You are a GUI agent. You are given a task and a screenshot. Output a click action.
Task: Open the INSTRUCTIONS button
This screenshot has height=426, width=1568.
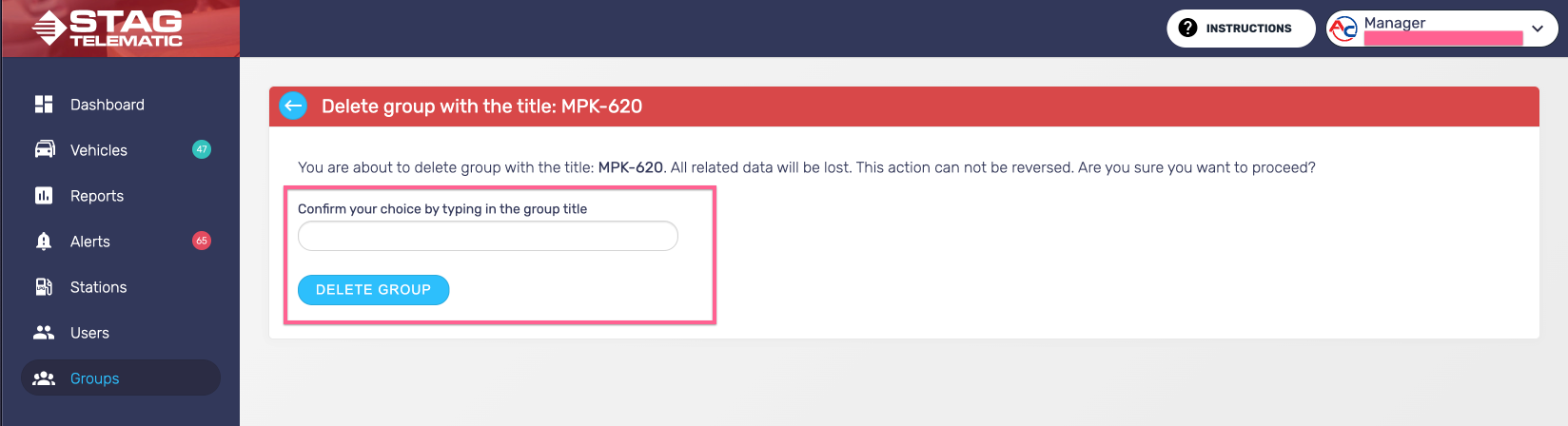pyautogui.click(x=1241, y=29)
